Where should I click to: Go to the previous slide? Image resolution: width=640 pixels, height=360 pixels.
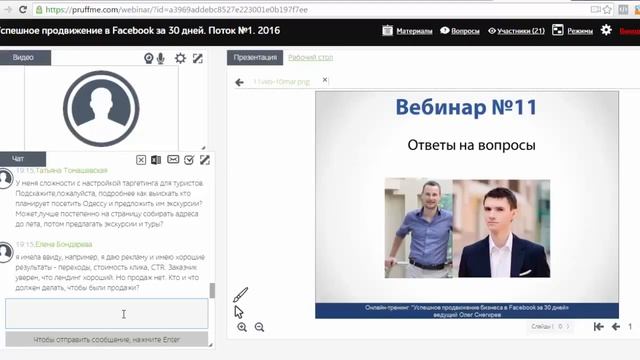(616, 327)
